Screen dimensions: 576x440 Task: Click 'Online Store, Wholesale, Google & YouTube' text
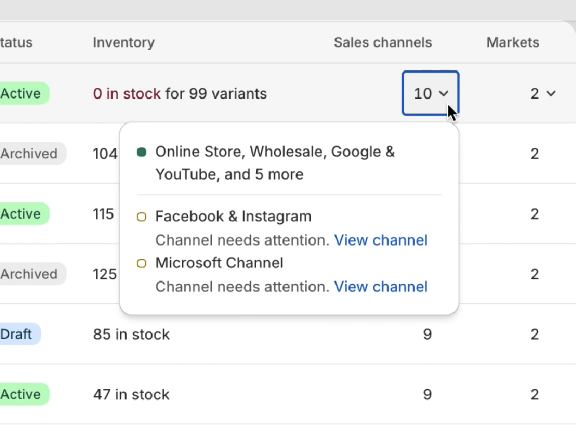pyautogui.click(x=275, y=163)
